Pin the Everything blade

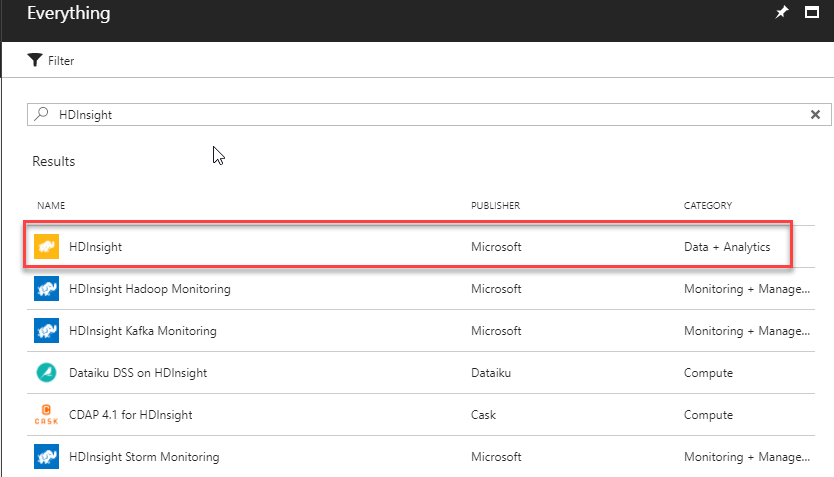point(782,13)
